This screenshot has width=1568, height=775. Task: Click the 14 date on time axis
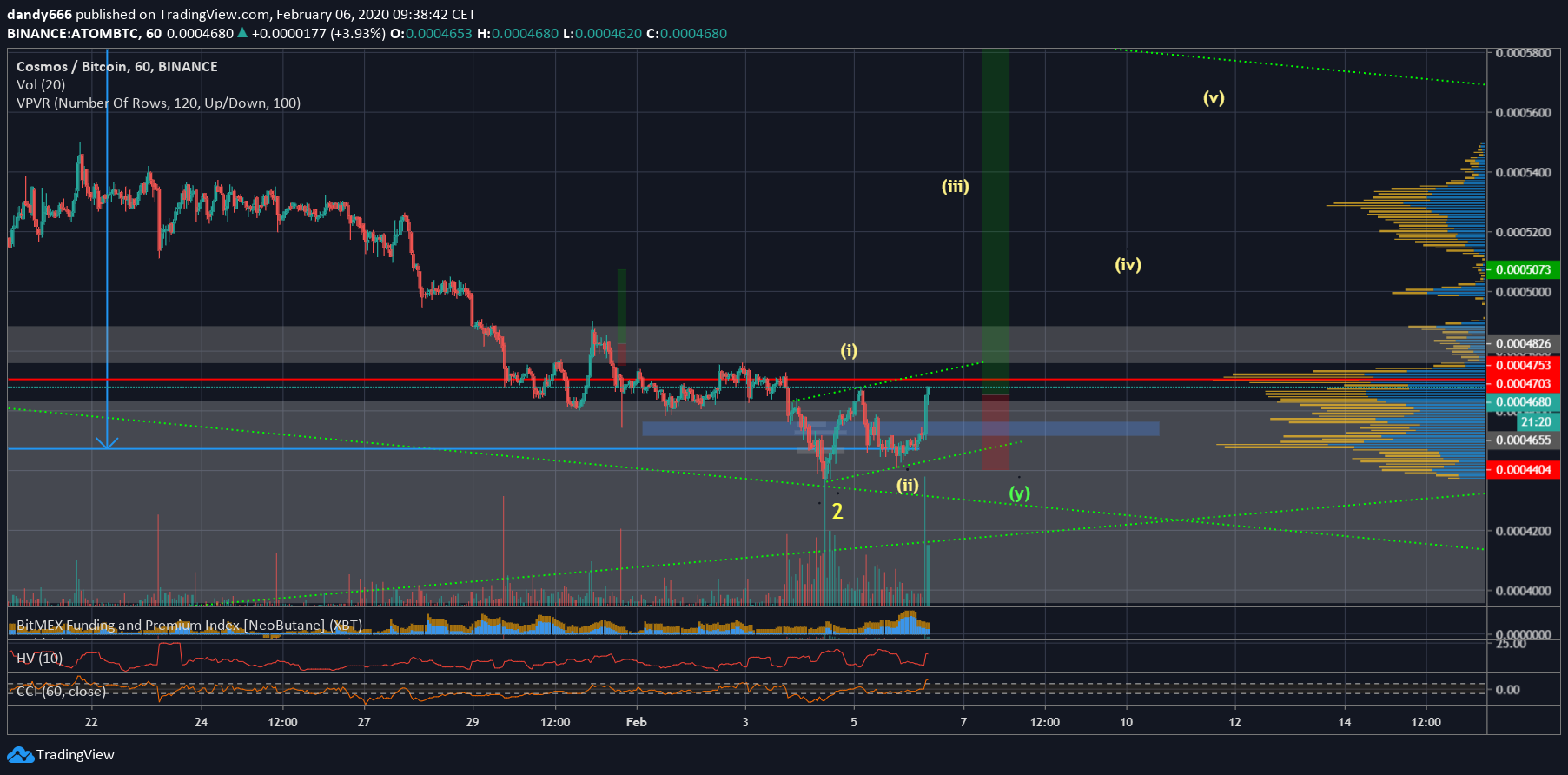[x=1345, y=722]
